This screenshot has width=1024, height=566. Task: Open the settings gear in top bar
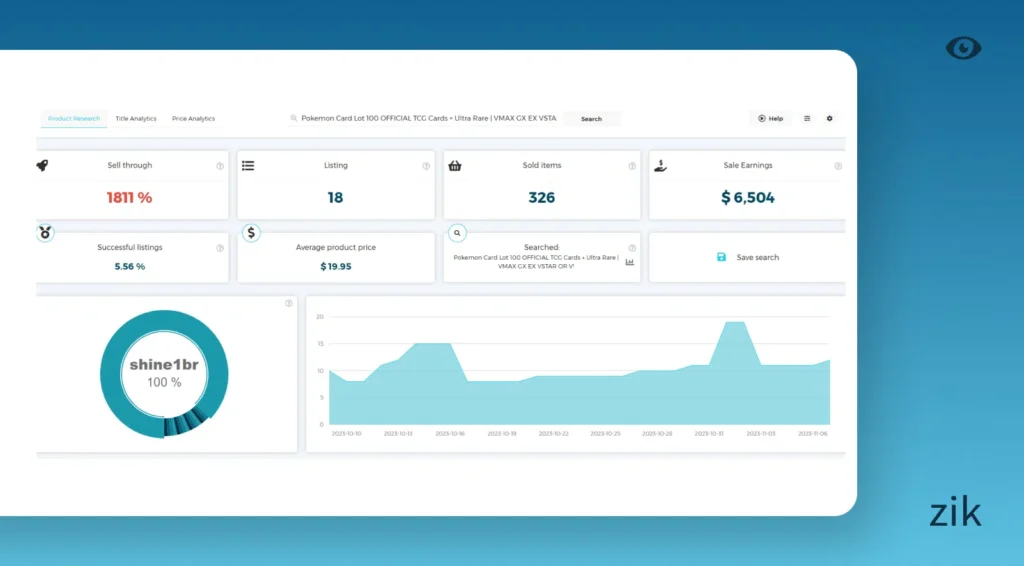coord(829,118)
